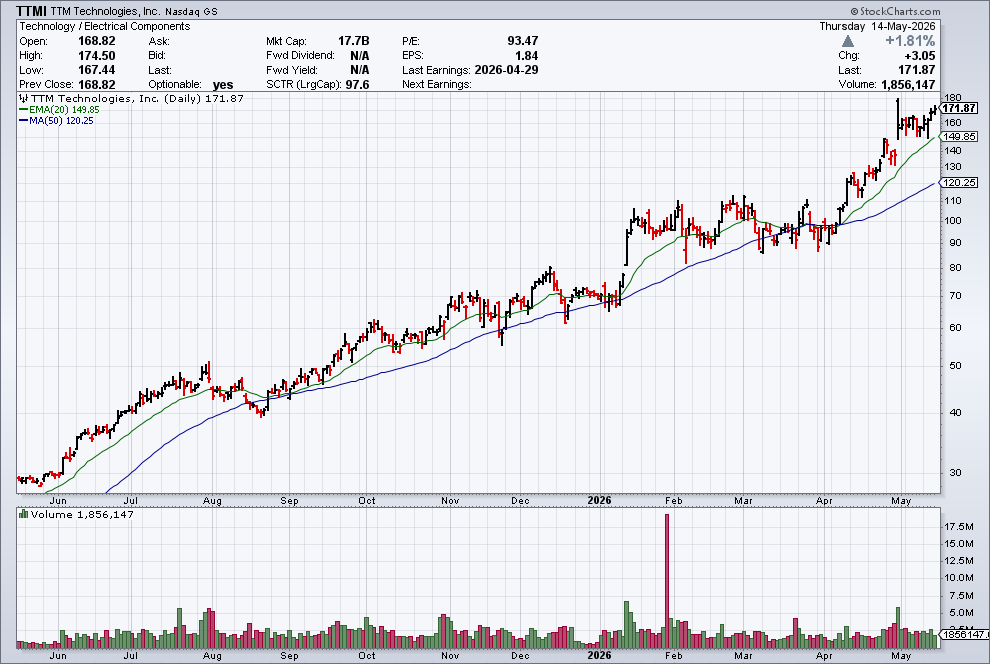Click the Nov label under the volume chart
This screenshot has width=990, height=664.
coord(450,656)
